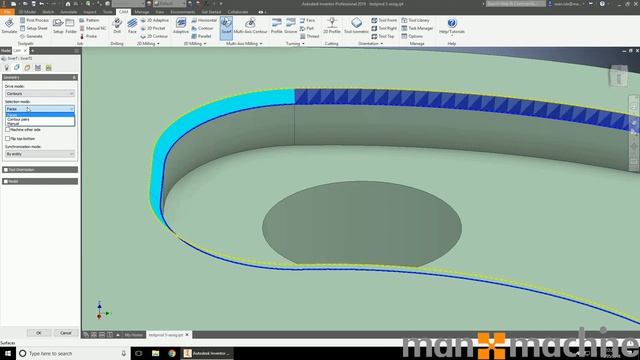Click the Type here to search box
640x360 pixels.
[x=73, y=353]
